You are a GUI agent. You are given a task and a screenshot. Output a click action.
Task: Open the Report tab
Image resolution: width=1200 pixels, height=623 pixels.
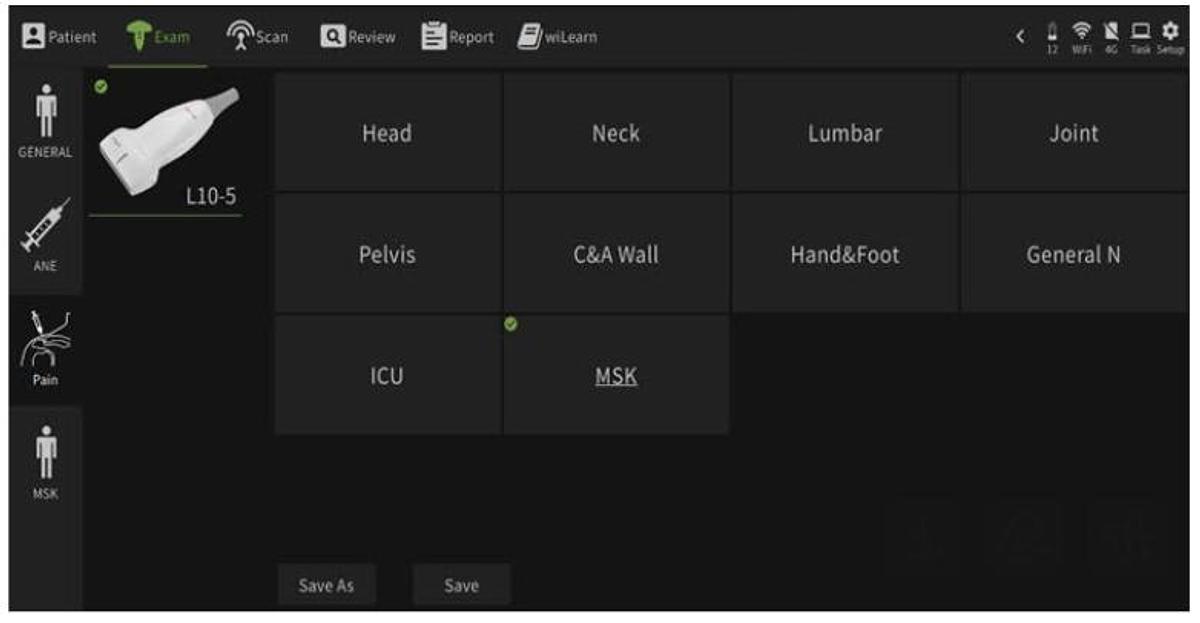[x=457, y=37]
